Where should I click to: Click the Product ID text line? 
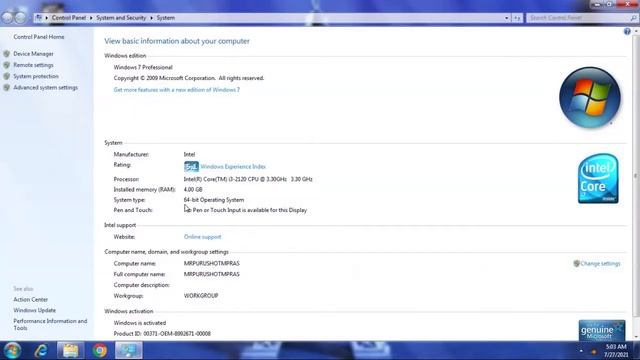click(162, 334)
